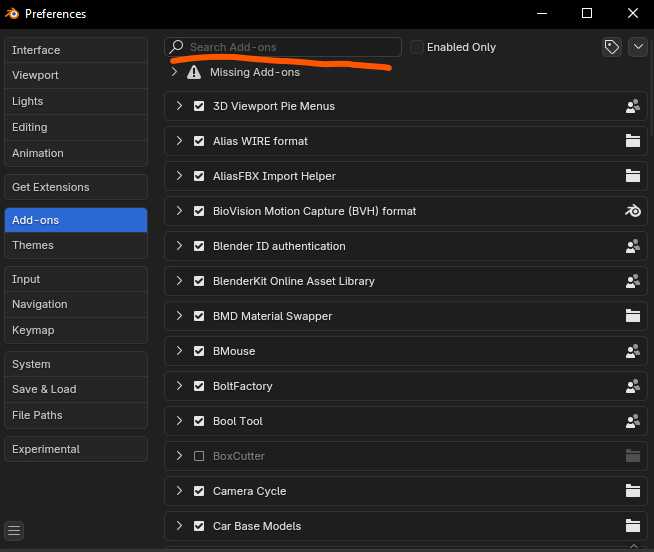
Task: Switch to the Viewport preferences section
Action: (76, 76)
